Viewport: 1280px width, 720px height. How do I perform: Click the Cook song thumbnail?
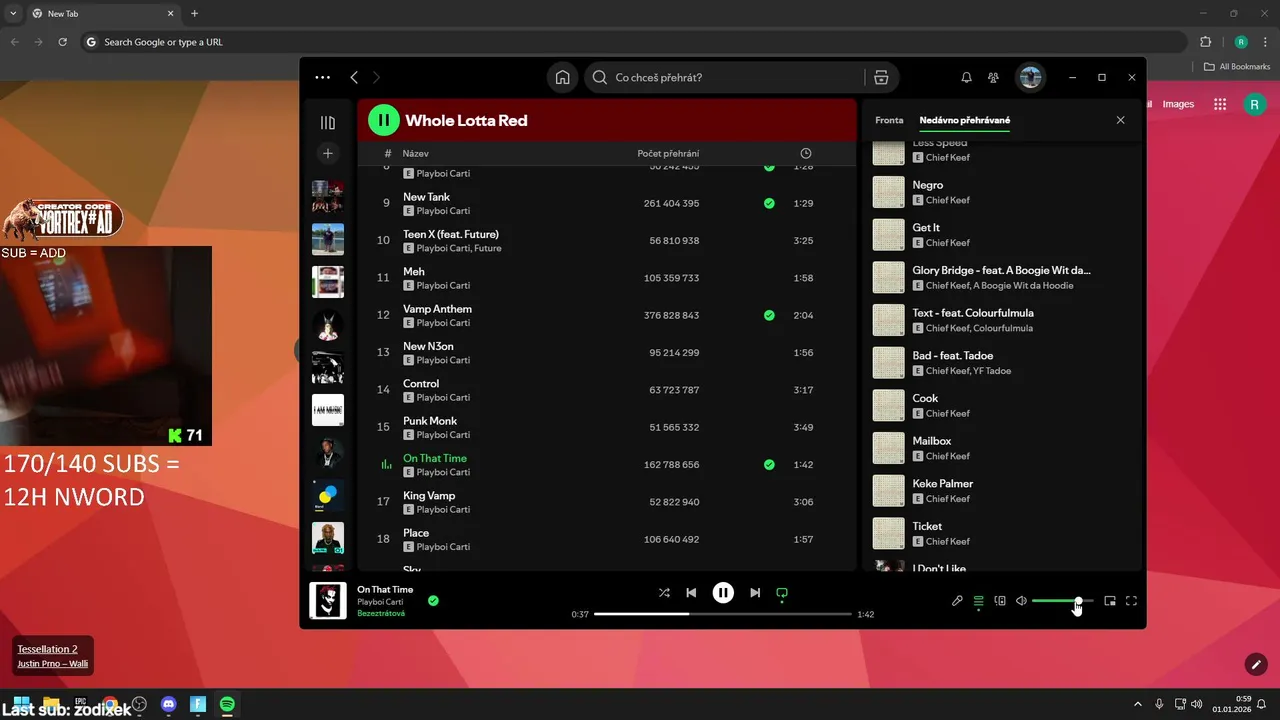point(889,405)
